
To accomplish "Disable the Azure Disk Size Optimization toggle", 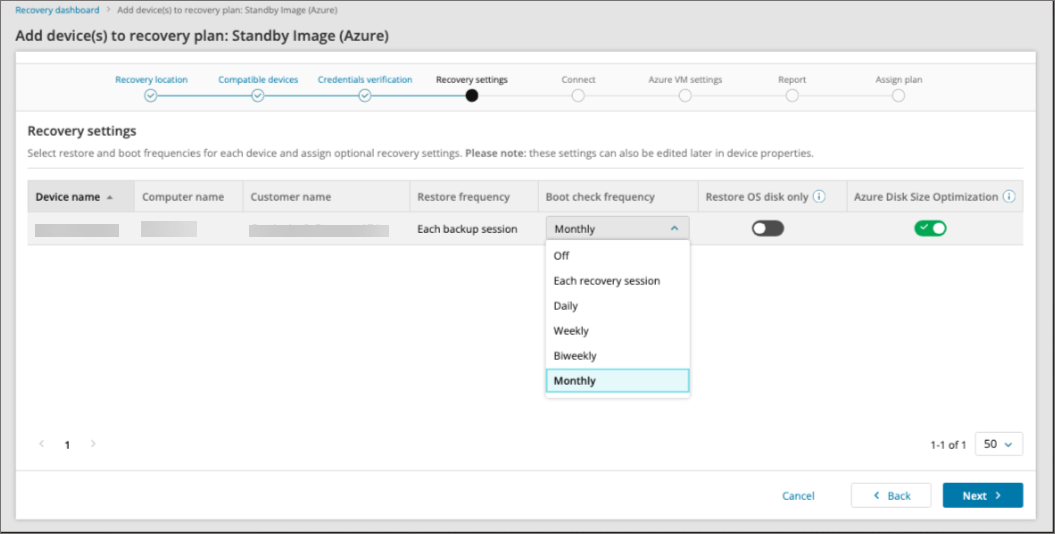I will tap(930, 229).
